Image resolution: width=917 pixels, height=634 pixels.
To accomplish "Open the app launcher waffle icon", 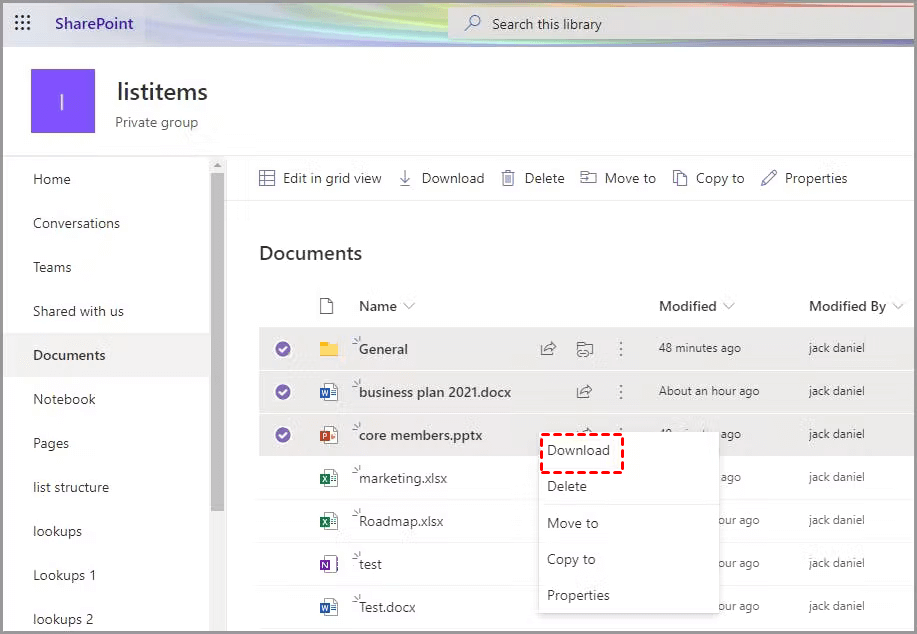I will click(22, 23).
